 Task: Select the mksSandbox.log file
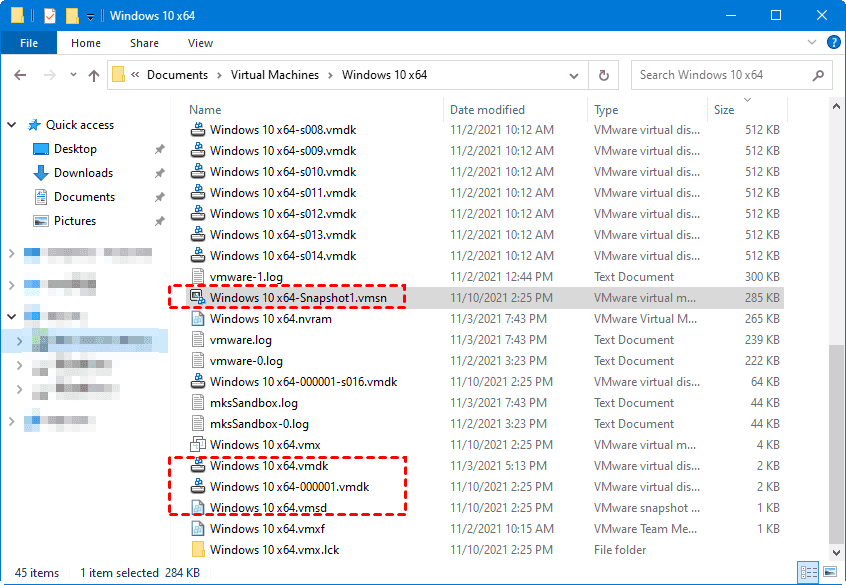point(254,403)
